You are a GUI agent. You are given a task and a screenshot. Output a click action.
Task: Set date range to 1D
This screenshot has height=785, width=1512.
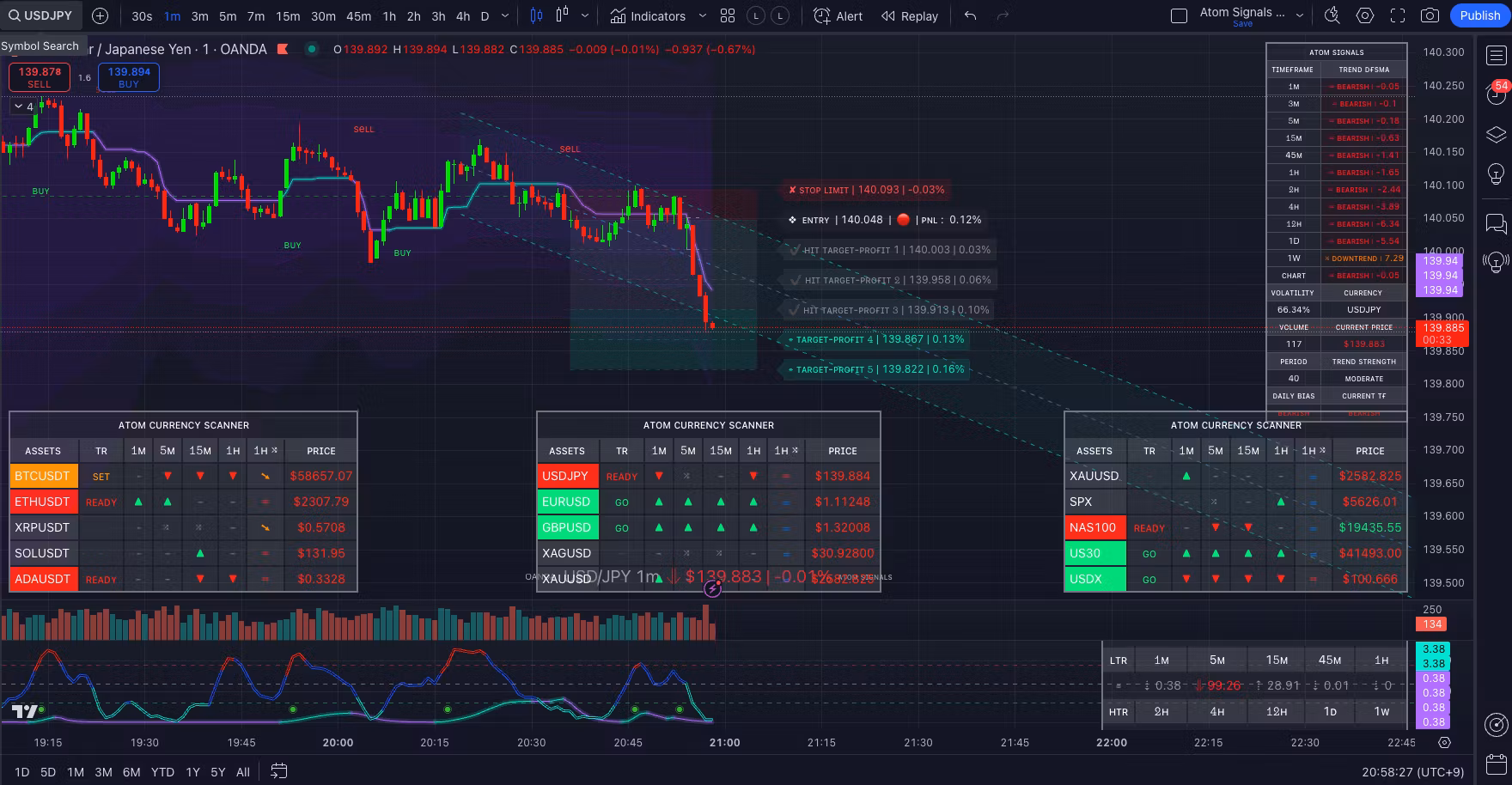pyautogui.click(x=22, y=772)
